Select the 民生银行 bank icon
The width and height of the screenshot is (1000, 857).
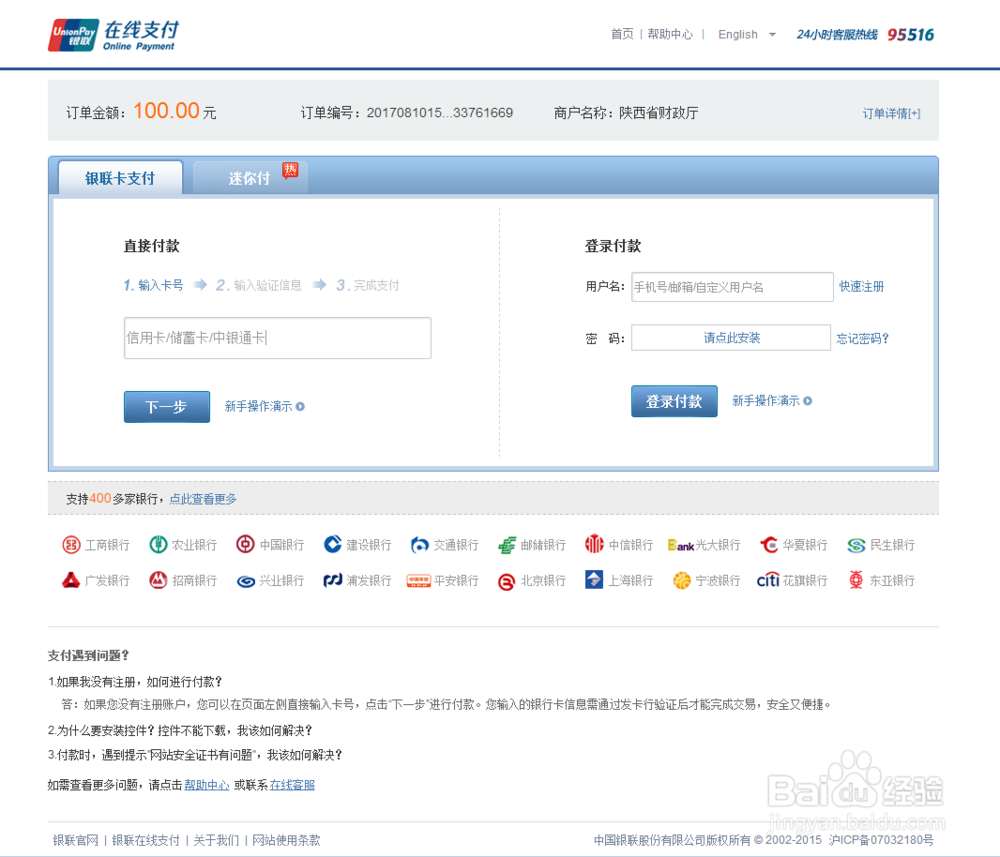856,545
